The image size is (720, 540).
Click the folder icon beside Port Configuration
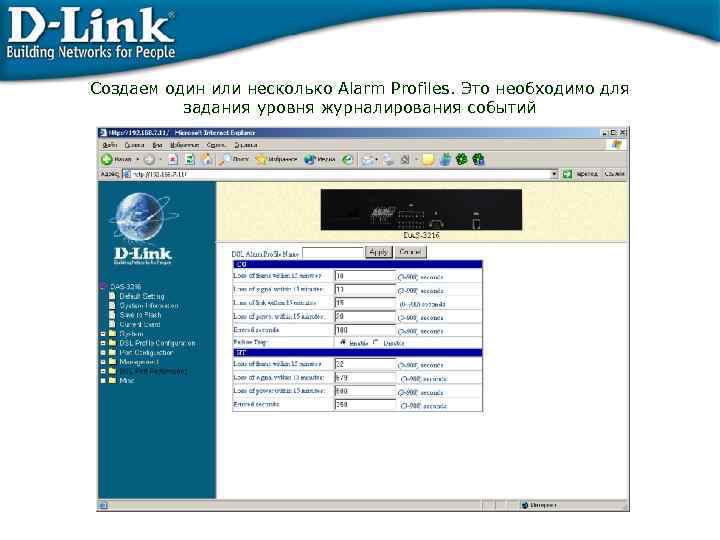[112, 352]
